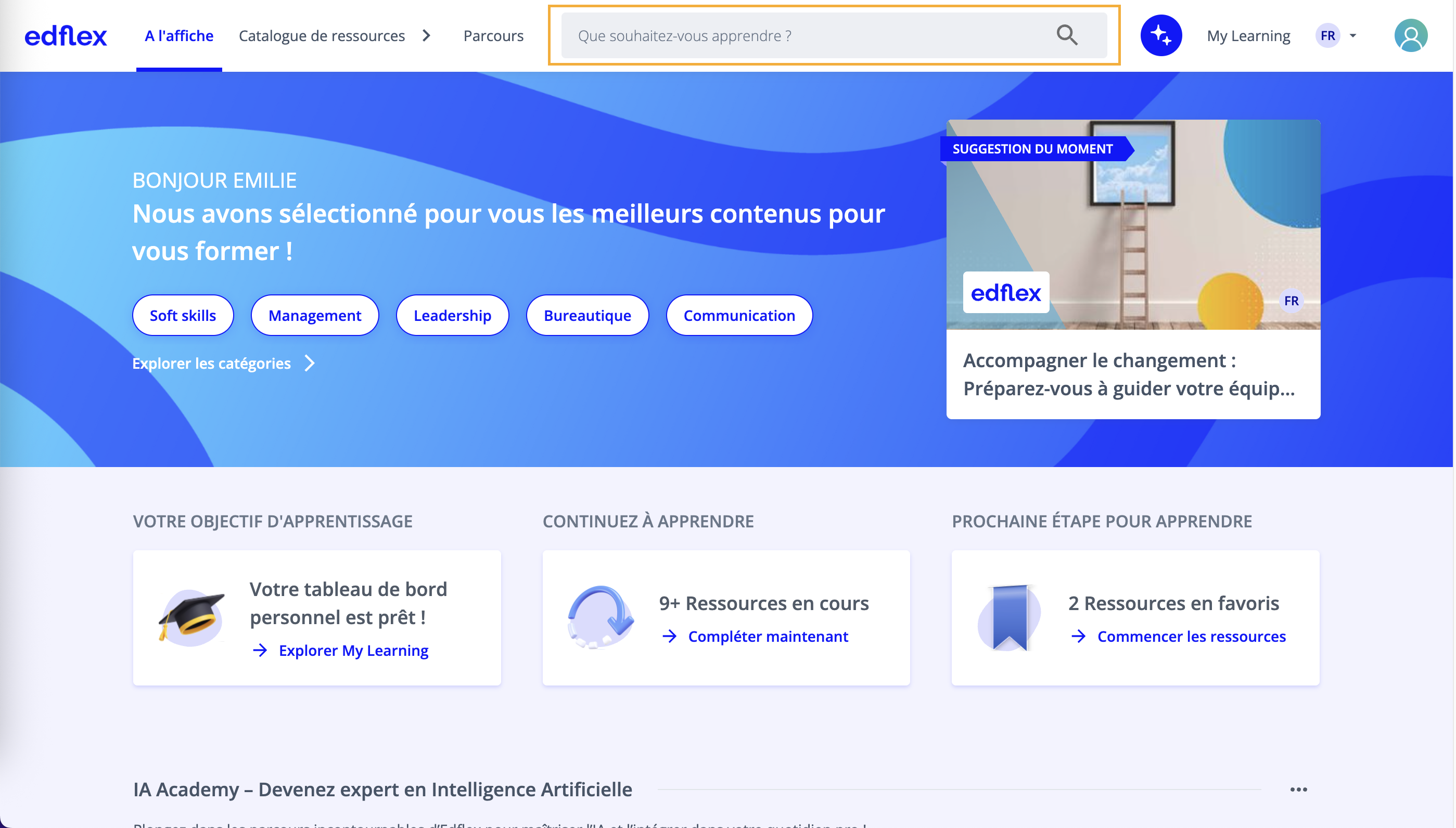1456x828 pixels.
Task: Click the IA Academy section heading
Action: [382, 790]
